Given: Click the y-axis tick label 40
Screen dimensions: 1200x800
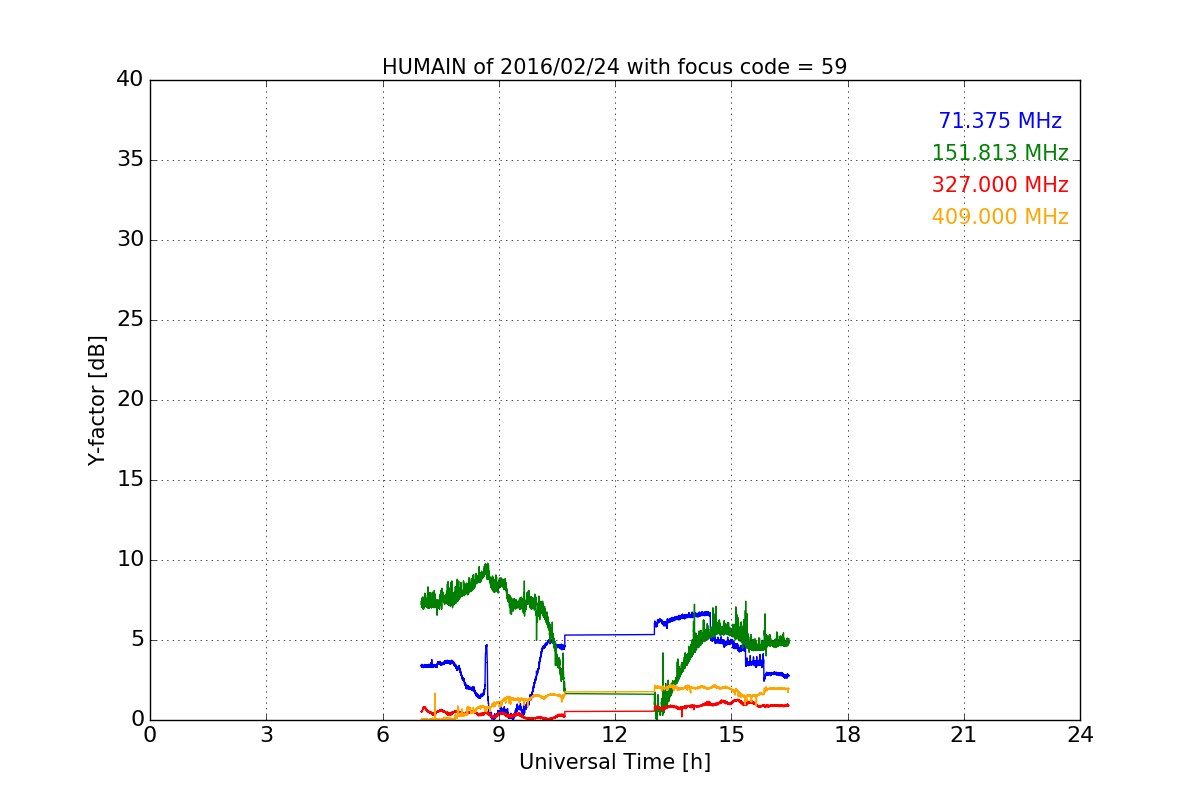Looking at the screenshot, I should point(130,80).
